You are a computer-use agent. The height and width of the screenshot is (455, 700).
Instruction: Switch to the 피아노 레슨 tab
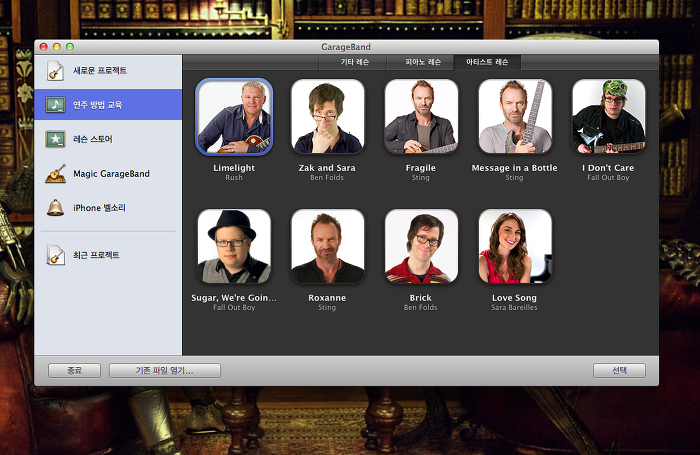point(421,62)
